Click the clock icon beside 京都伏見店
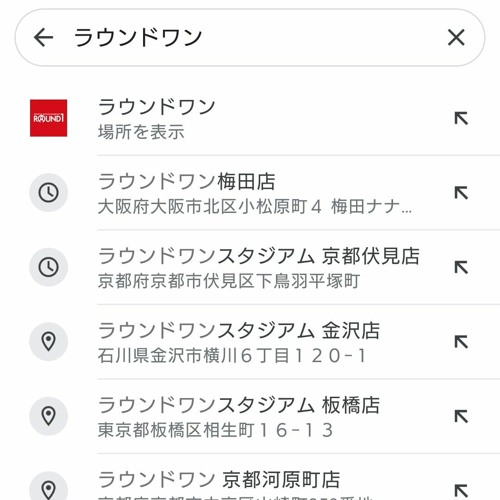Viewport: 500px width, 500px height. (x=49, y=267)
